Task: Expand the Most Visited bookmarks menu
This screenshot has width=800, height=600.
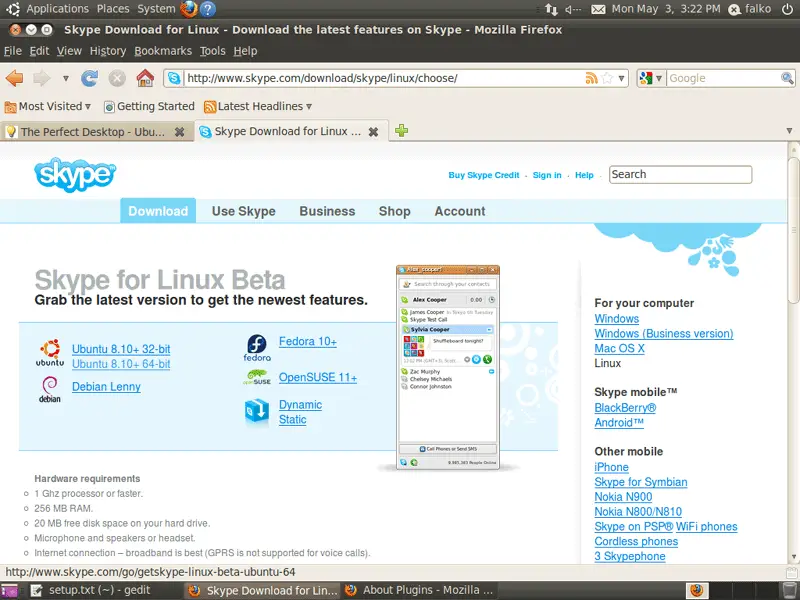Action: point(48,106)
